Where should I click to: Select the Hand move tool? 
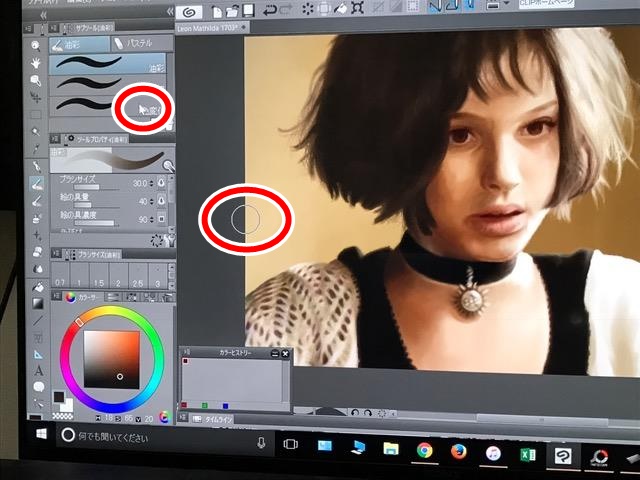click(x=36, y=63)
